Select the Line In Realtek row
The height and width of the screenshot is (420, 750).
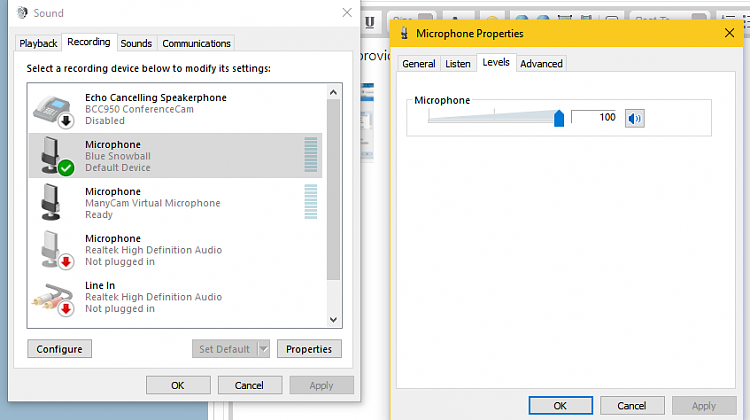click(x=175, y=297)
